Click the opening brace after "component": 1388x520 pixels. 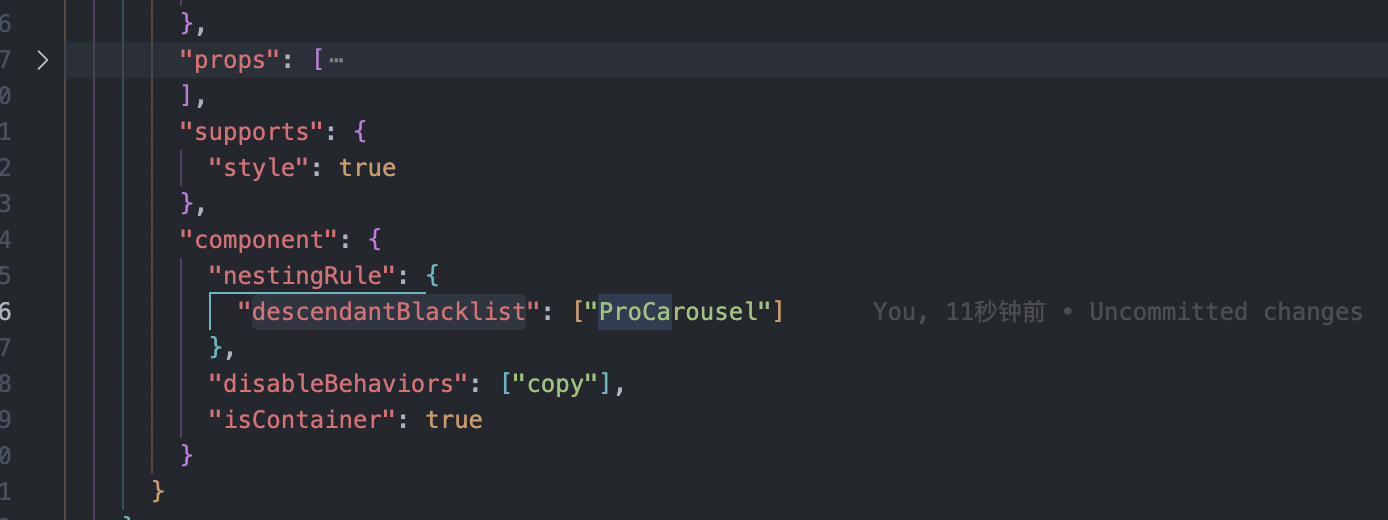[375, 240]
